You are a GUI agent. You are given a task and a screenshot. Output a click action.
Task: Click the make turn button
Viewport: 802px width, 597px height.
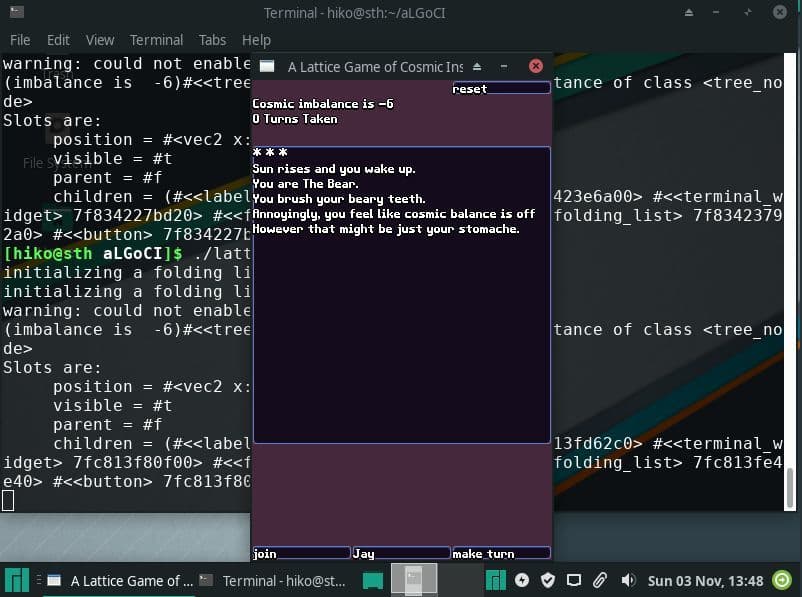[501, 553]
